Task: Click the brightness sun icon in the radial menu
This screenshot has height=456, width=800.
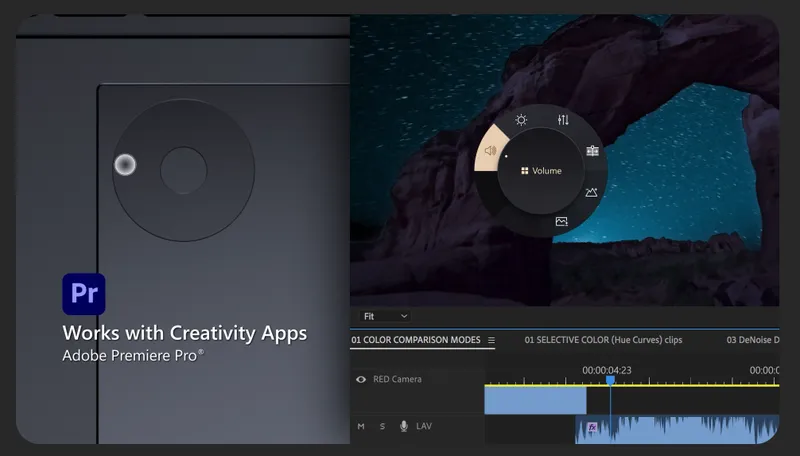Action: (x=521, y=120)
